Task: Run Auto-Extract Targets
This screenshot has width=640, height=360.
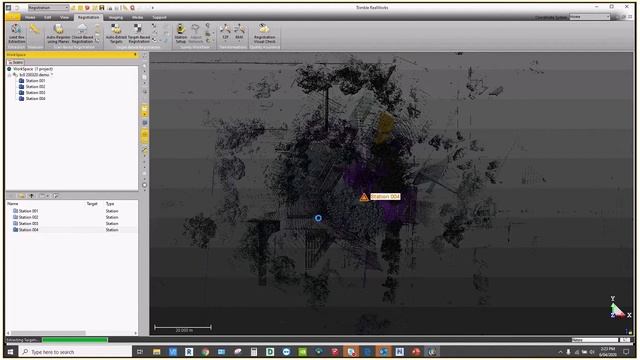Action: point(116,34)
